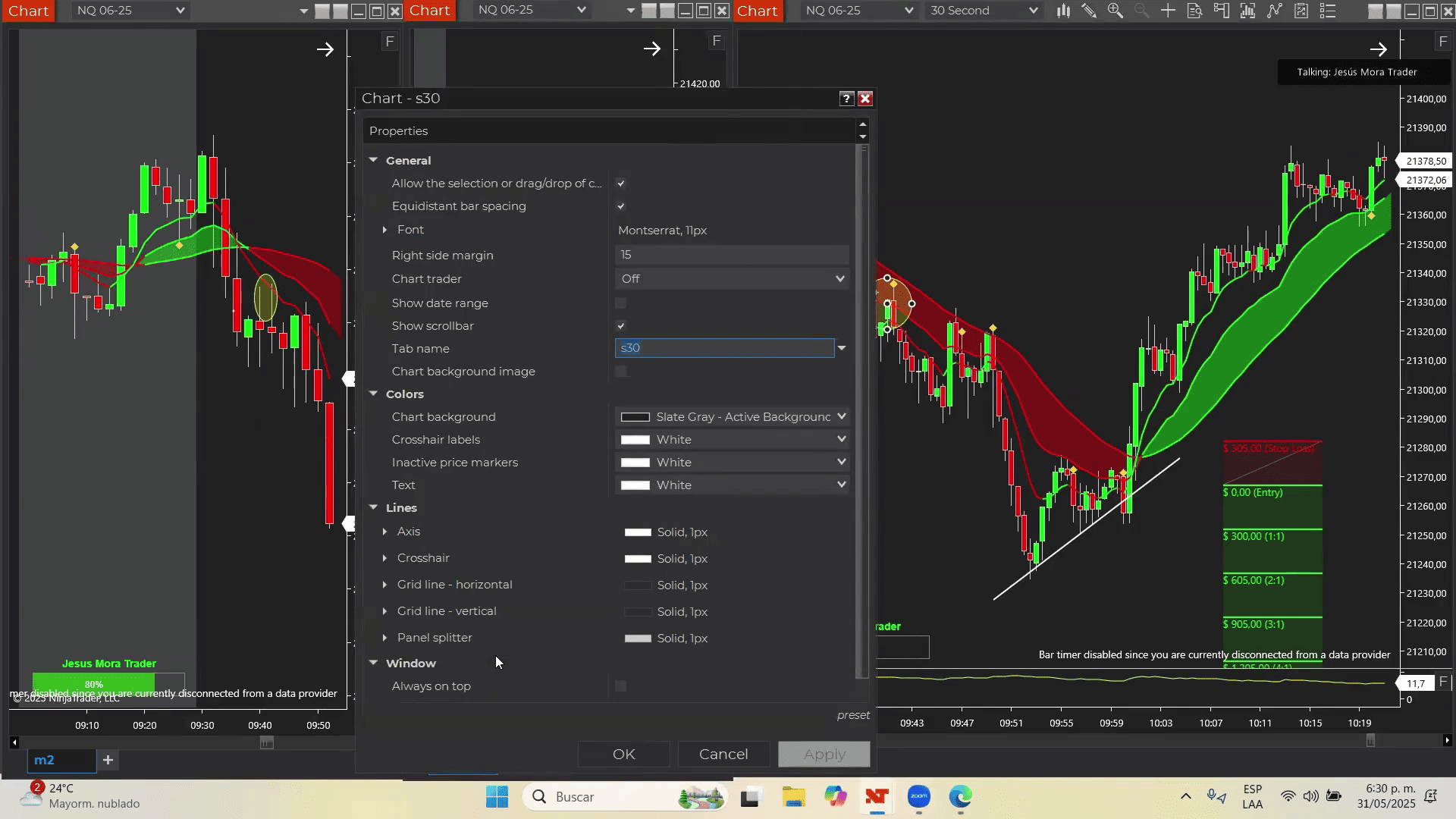Collapse the Colors section
Viewport: 1456px width, 819px height.
coord(373,394)
